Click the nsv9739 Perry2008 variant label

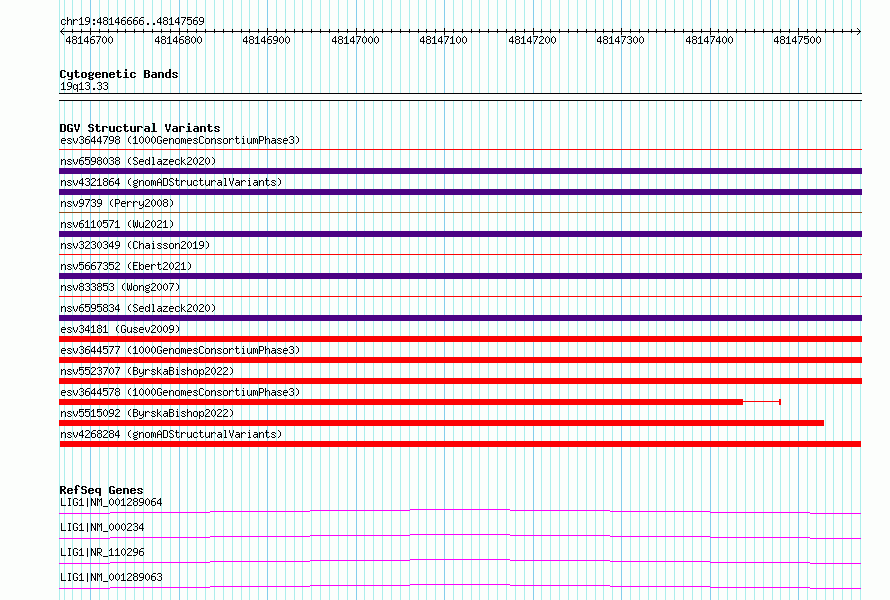click(x=117, y=203)
